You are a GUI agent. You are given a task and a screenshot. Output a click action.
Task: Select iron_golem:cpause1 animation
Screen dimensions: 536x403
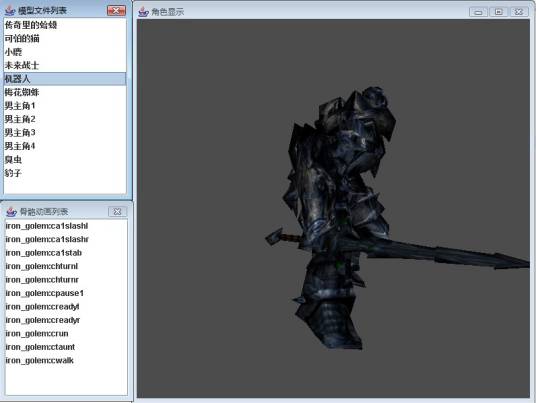pos(66,293)
